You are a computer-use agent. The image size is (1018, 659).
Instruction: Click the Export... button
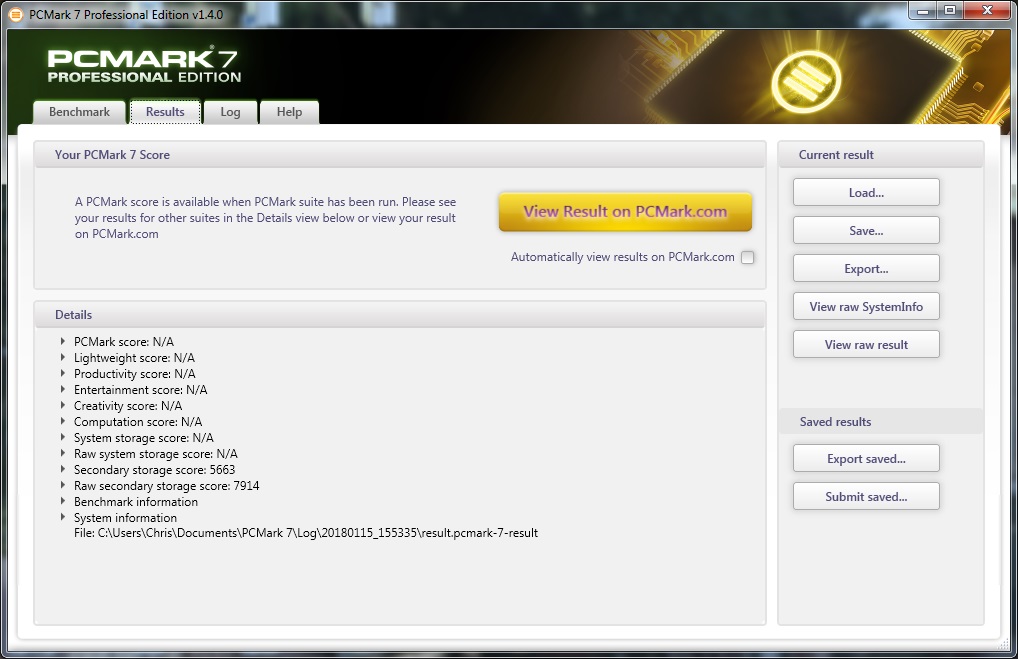[866, 268]
